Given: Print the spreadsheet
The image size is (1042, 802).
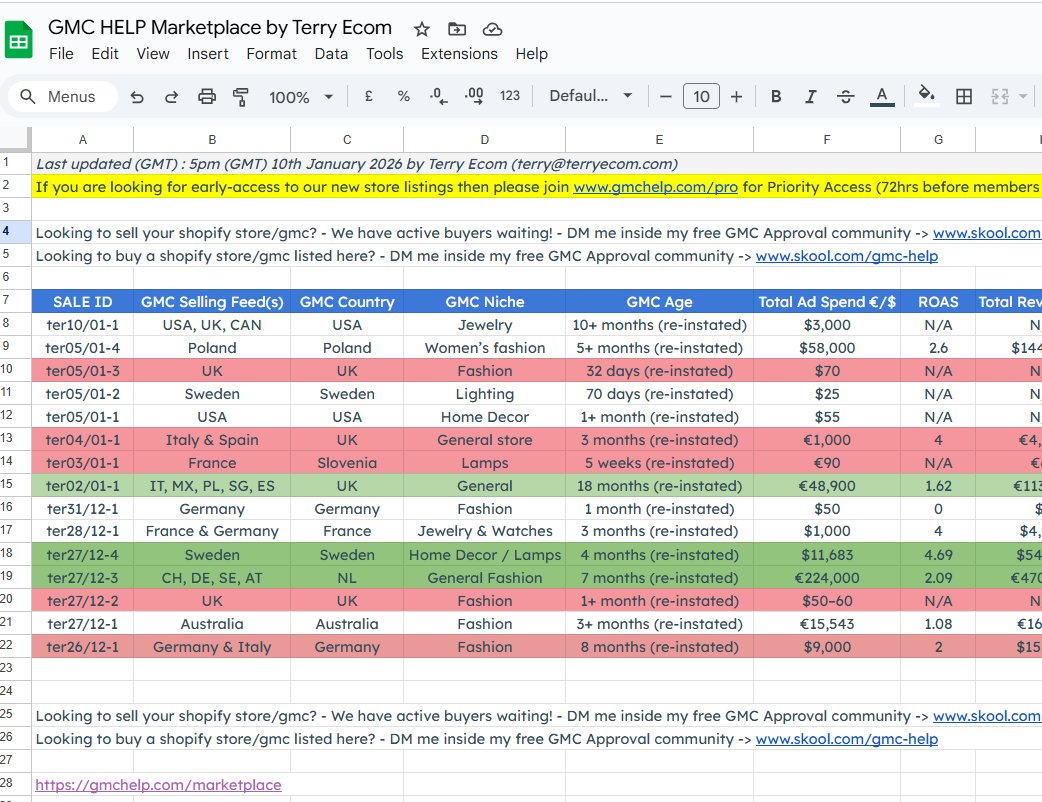Looking at the screenshot, I should click(x=207, y=97).
